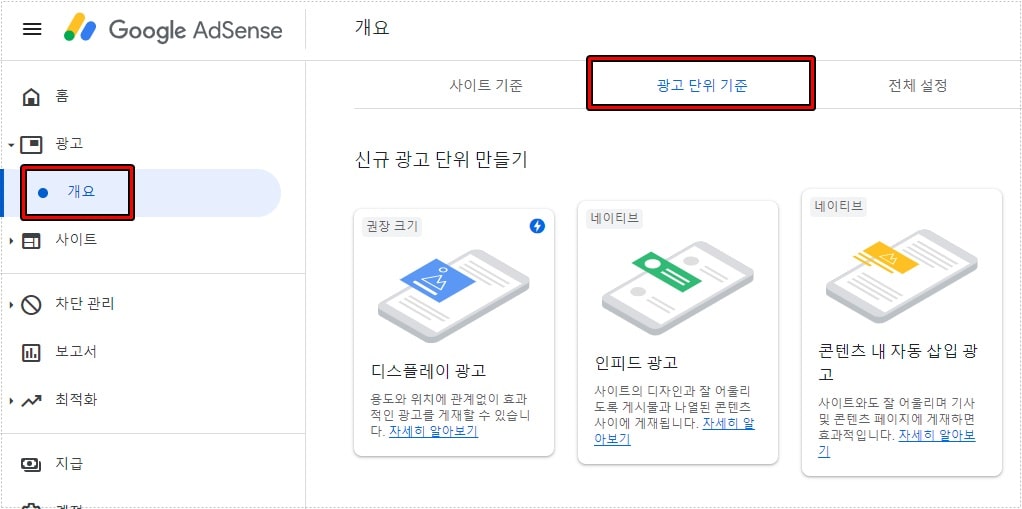Switch to the 사이트 기준 tab
Viewport: 1022px width, 509px height.
point(486,85)
